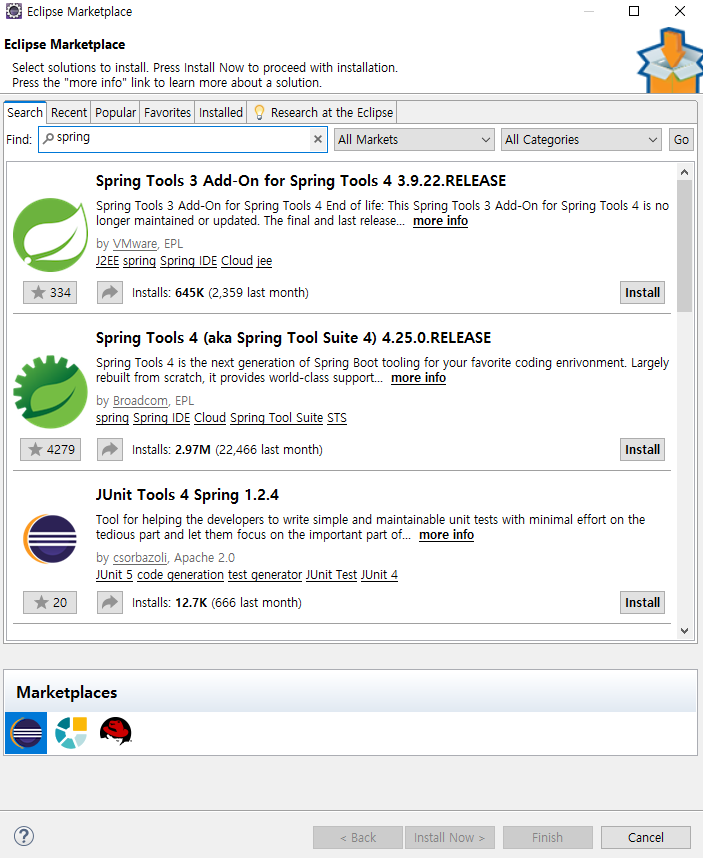Share the Spring Tools 4 entry
The width and height of the screenshot is (703, 858).
110,449
